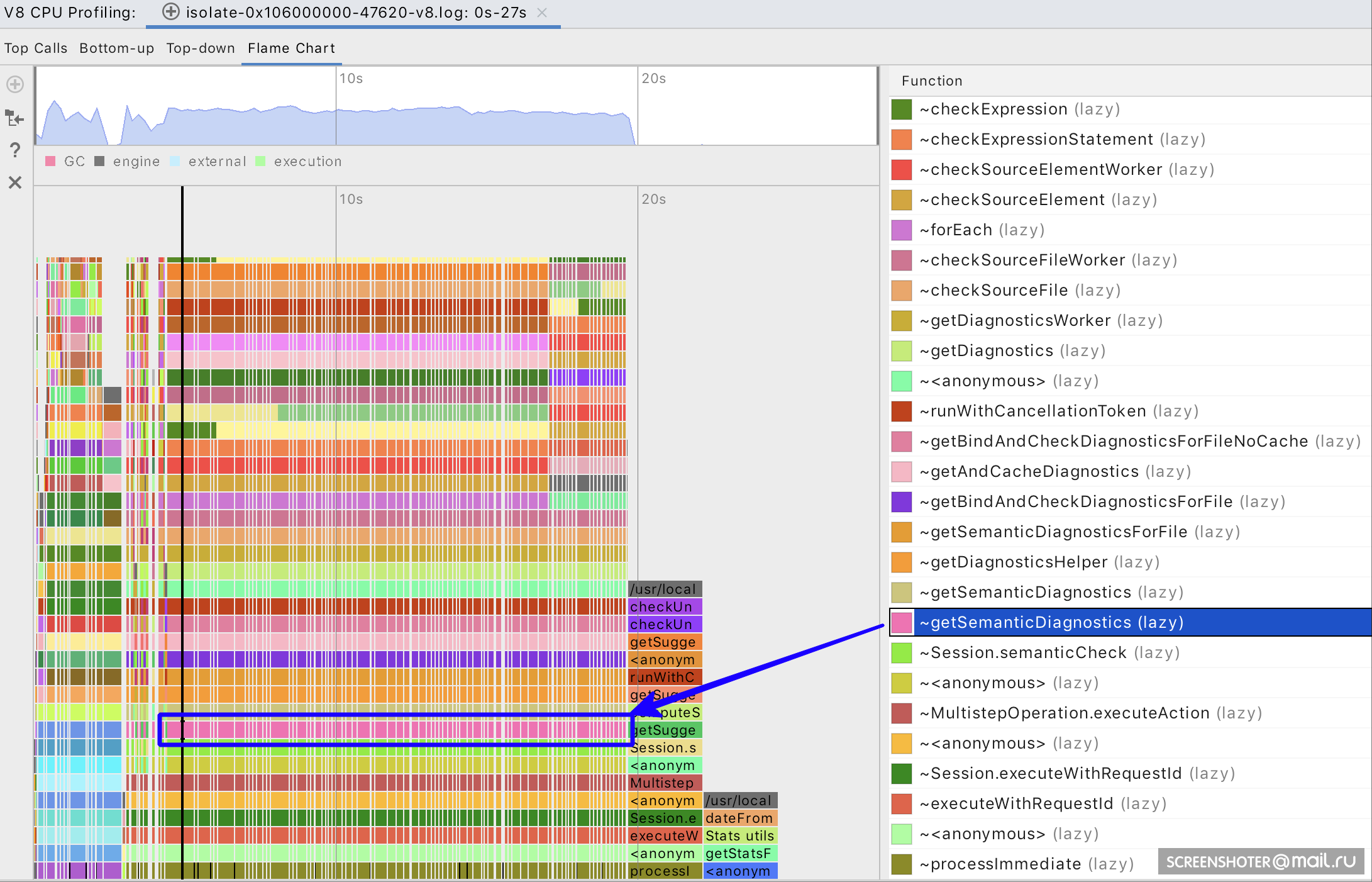Click the Function column header

click(x=932, y=81)
